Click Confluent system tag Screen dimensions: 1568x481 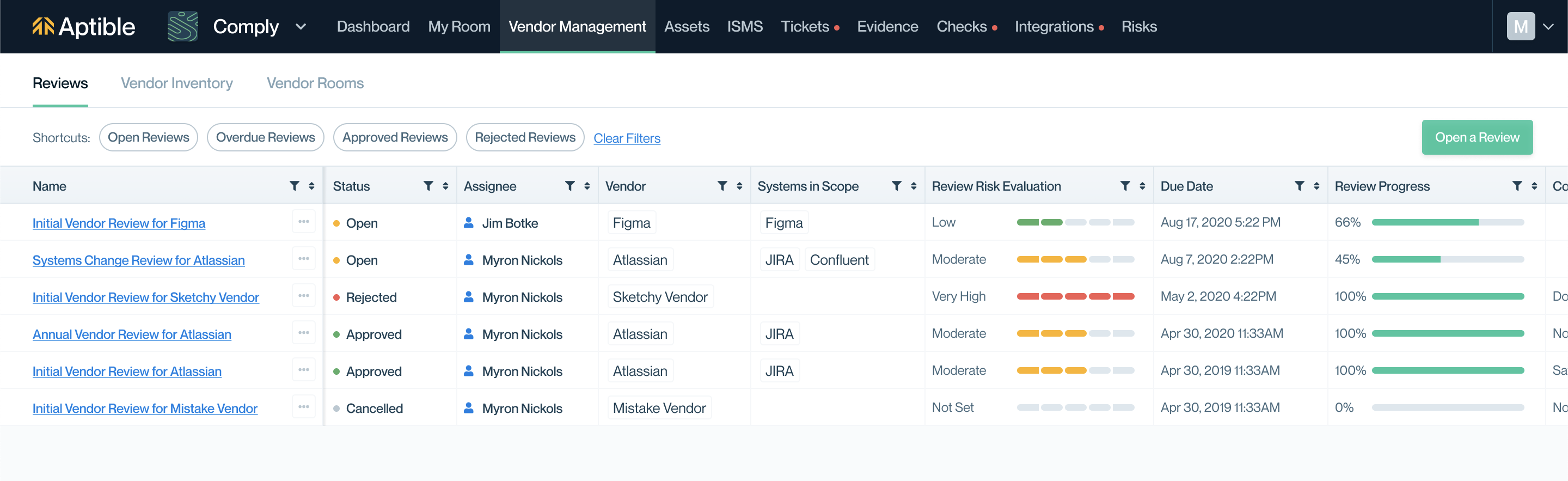click(x=840, y=260)
